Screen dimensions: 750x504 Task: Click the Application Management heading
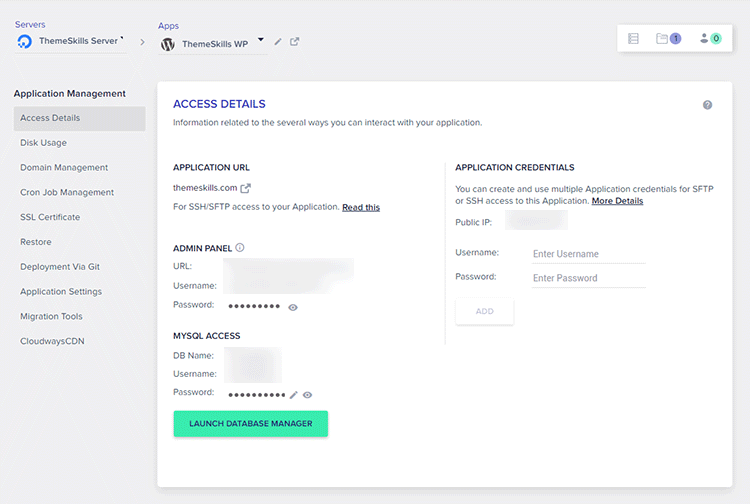coord(69,94)
